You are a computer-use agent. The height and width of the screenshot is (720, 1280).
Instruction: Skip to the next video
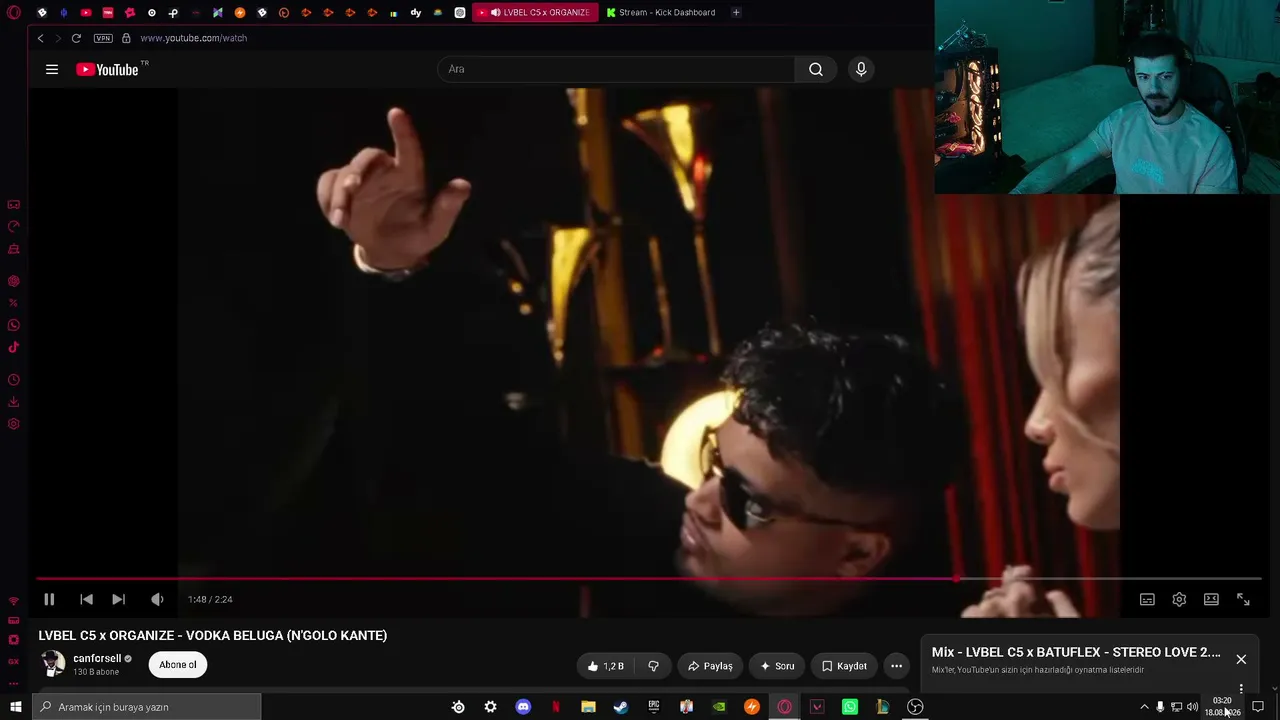118,599
